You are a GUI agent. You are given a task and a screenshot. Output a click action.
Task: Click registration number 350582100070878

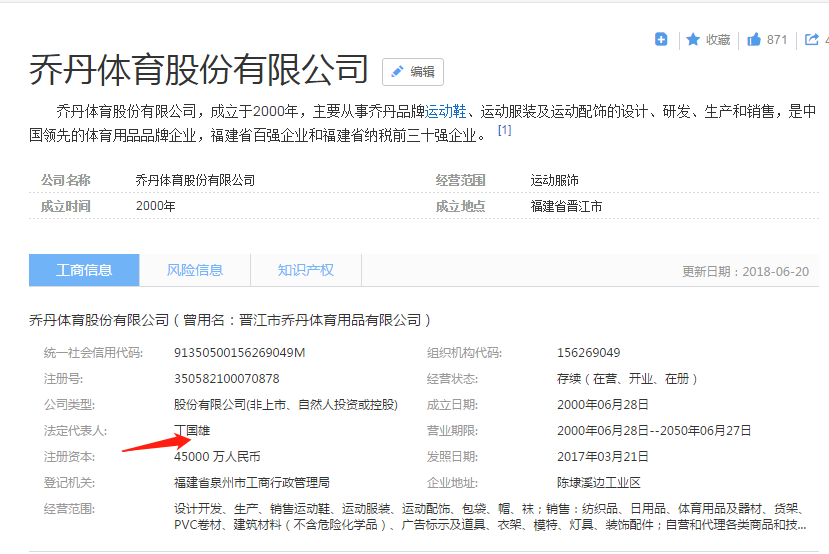point(227,378)
